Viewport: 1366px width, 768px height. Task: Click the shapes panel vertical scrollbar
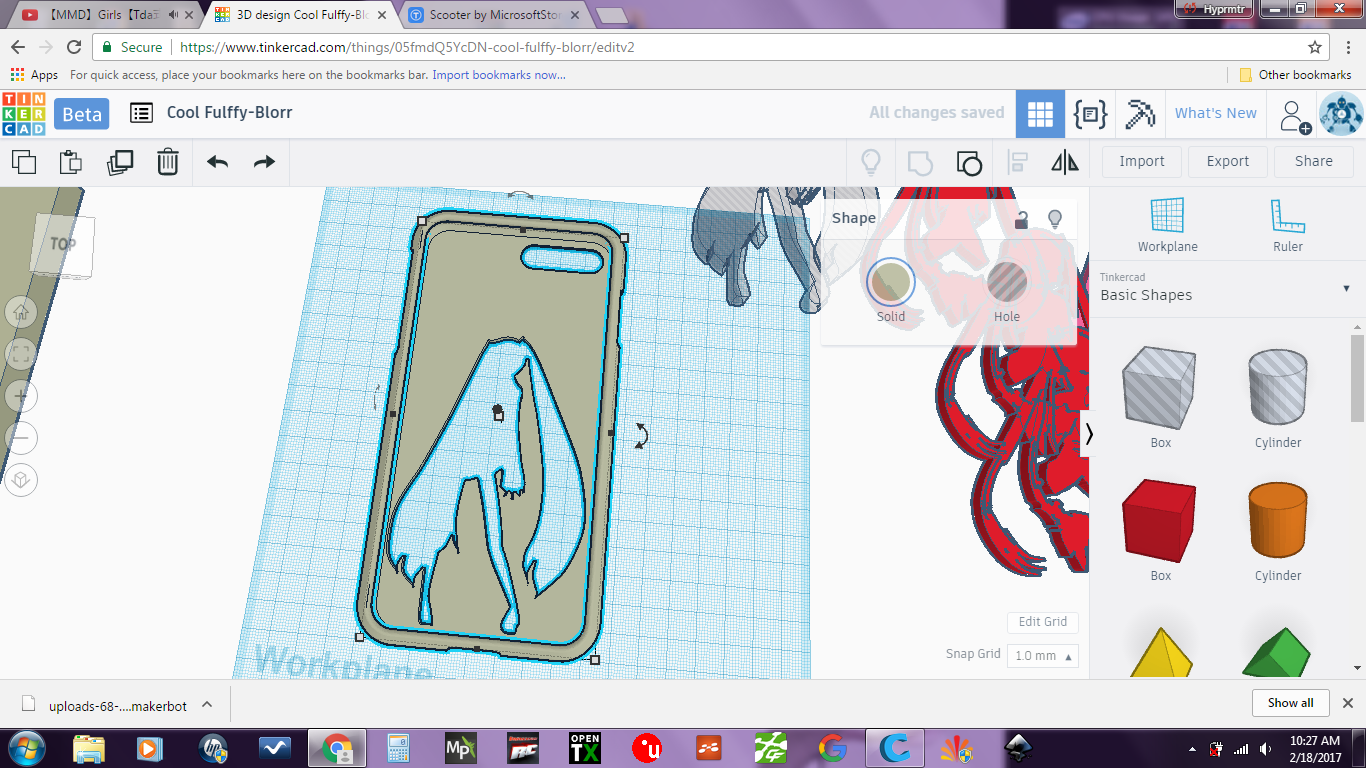(1357, 378)
